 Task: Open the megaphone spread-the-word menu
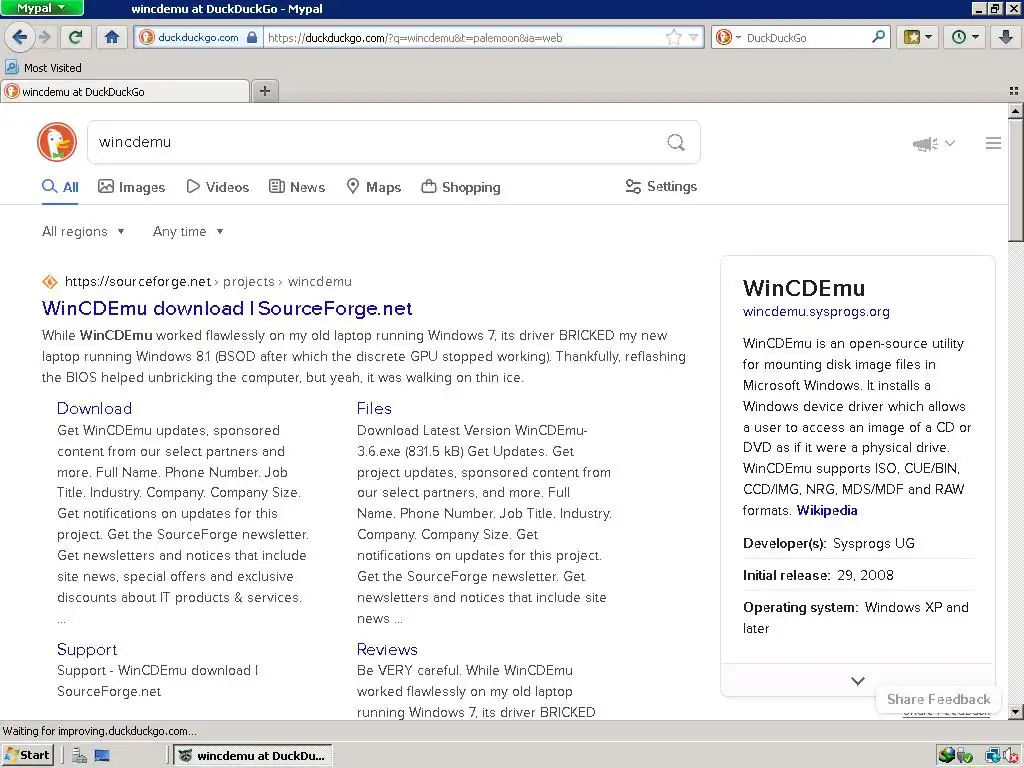(x=933, y=143)
